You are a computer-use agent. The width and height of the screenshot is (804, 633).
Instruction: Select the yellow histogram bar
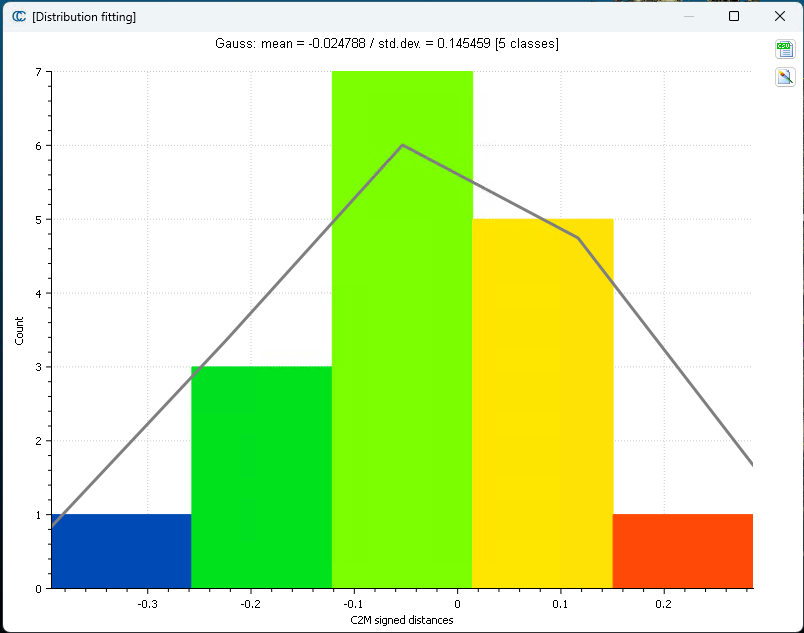coord(542,403)
